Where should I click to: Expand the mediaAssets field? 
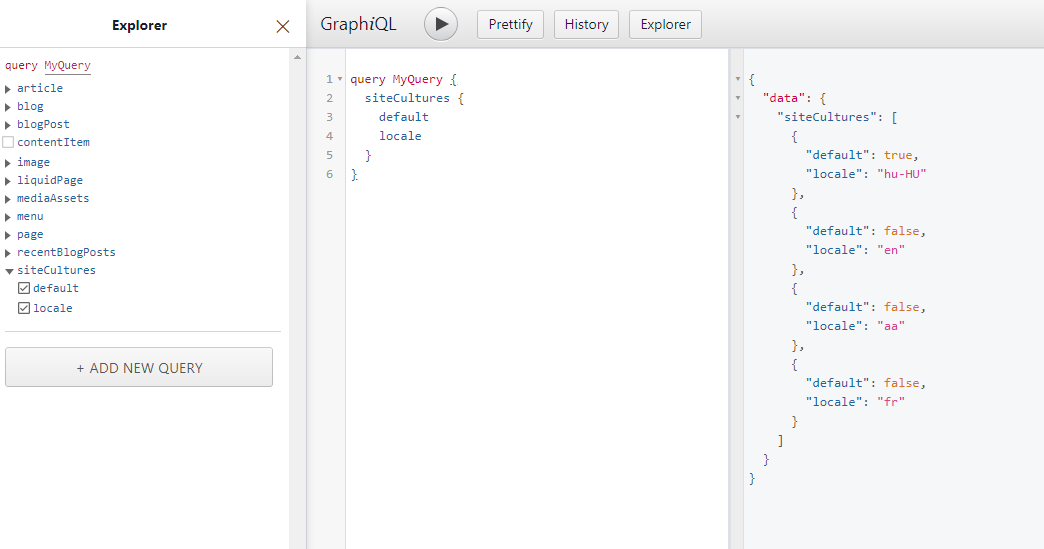[8, 198]
